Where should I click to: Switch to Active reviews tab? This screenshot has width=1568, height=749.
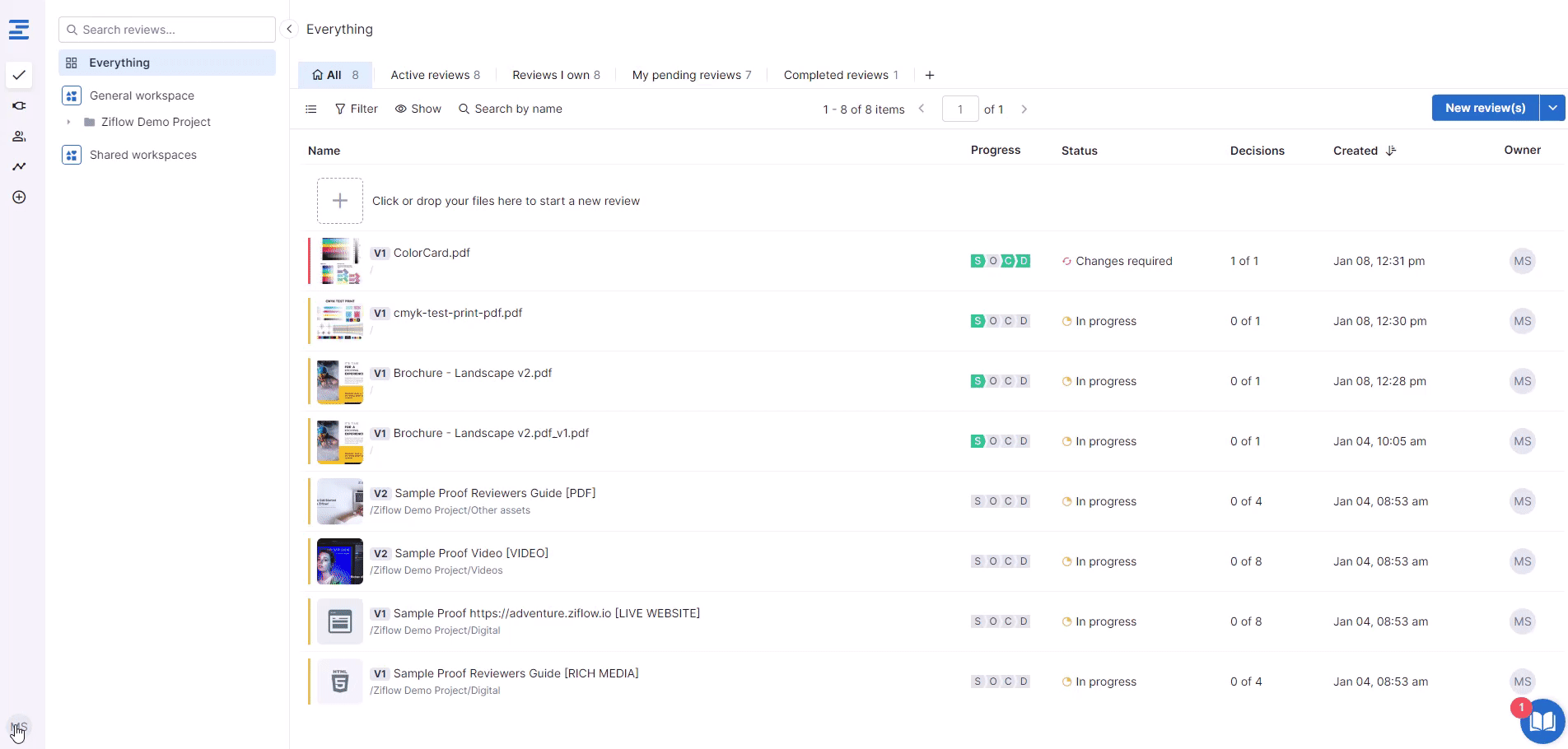(x=435, y=75)
